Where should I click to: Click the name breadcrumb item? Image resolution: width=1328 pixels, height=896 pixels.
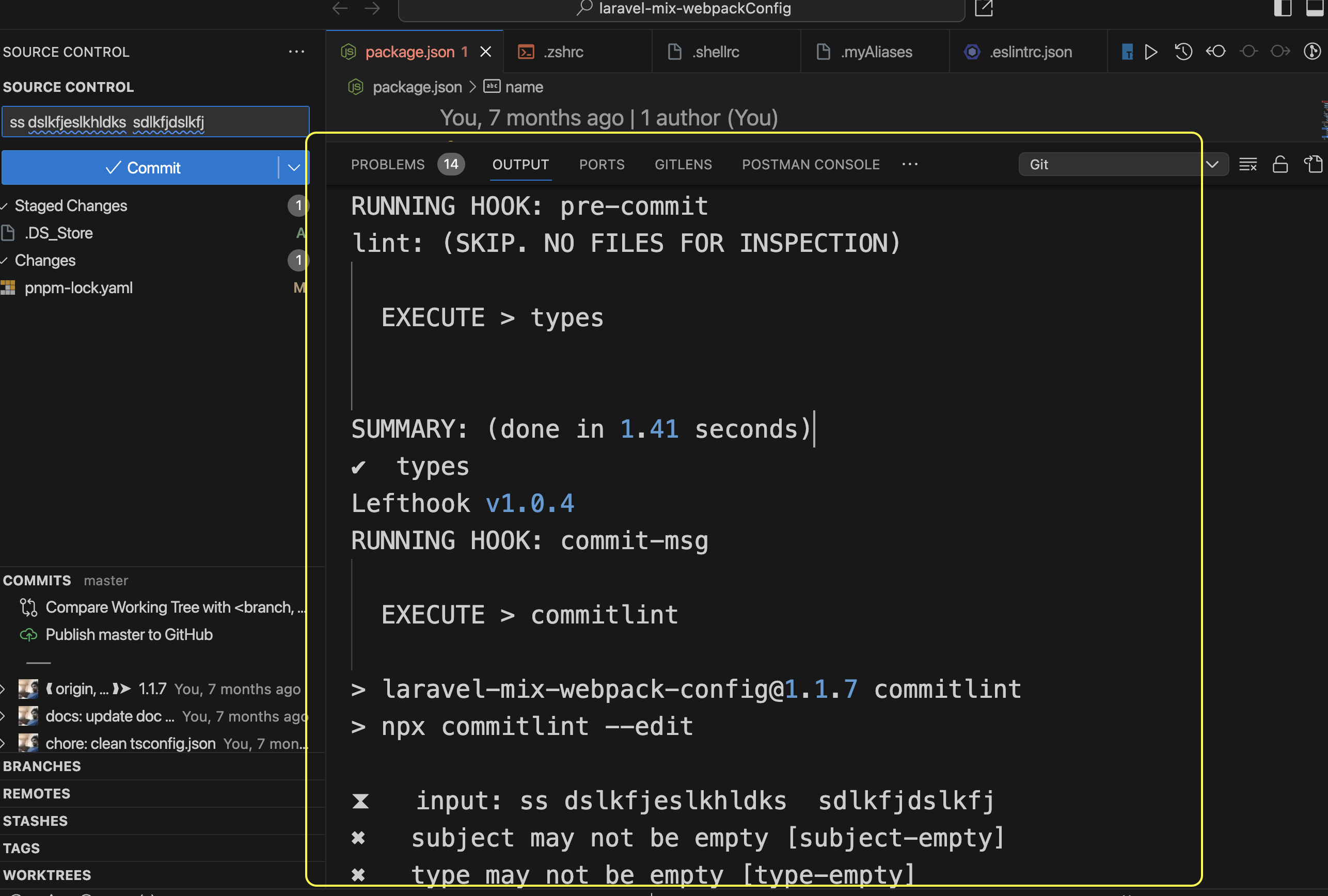coord(524,87)
